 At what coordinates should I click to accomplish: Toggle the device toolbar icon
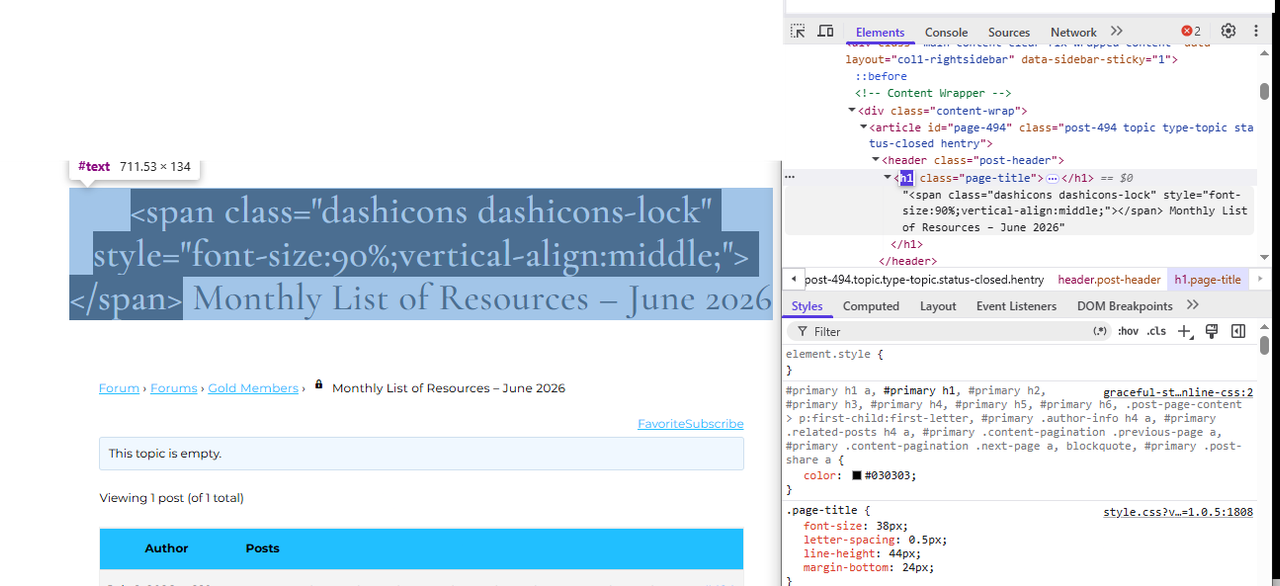pyautogui.click(x=825, y=32)
